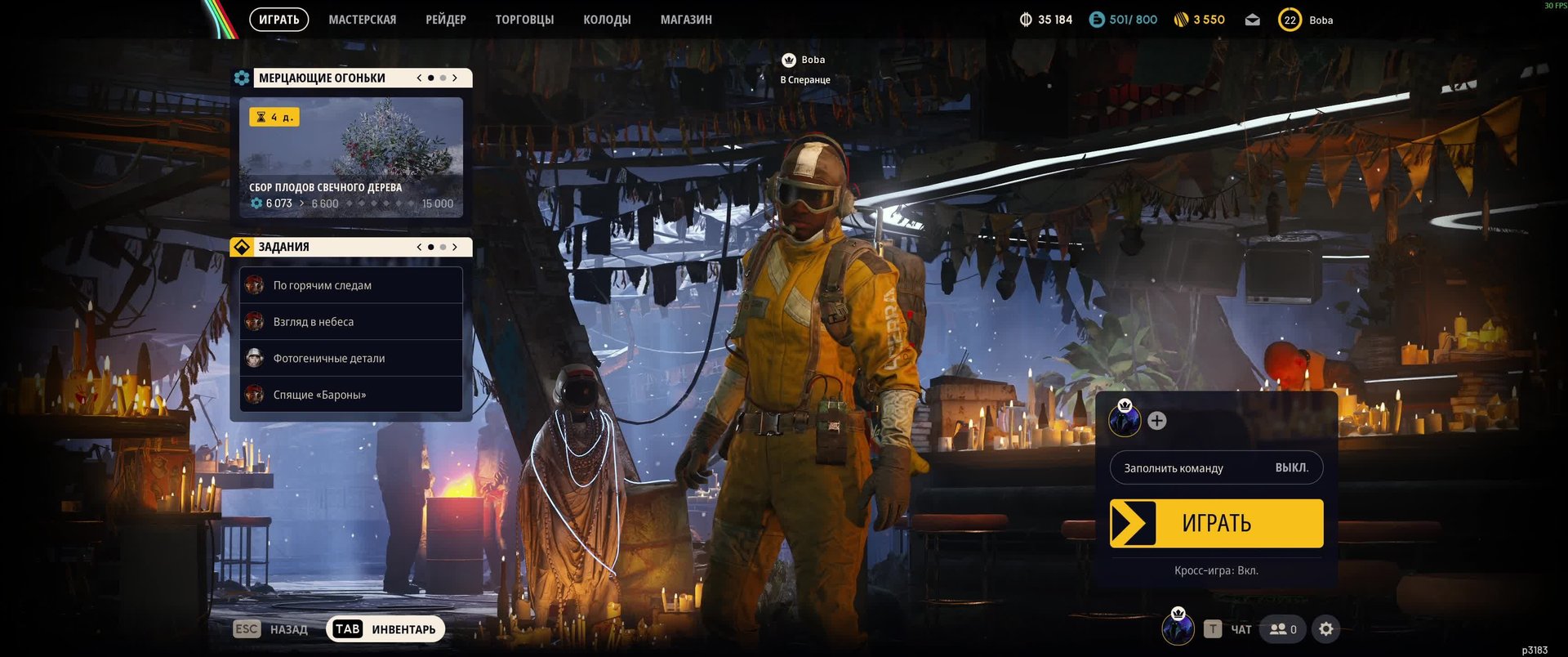Select the КОЛОДЫ tab
Image resolution: width=1568 pixels, height=657 pixels.
tap(607, 20)
